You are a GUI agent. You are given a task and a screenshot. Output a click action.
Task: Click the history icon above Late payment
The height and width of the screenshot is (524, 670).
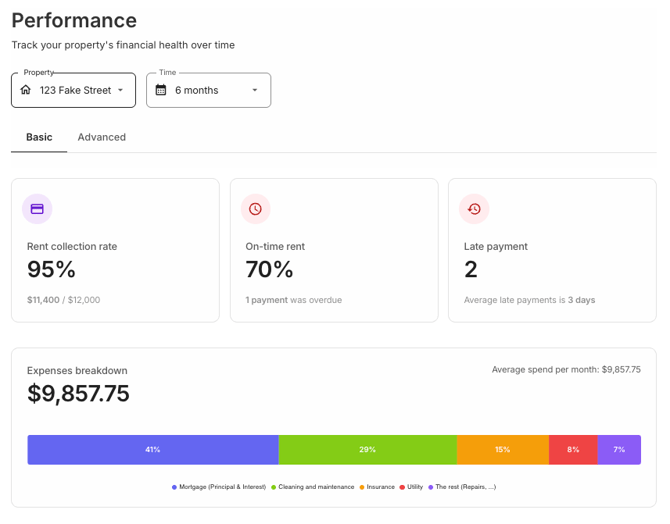pos(474,209)
